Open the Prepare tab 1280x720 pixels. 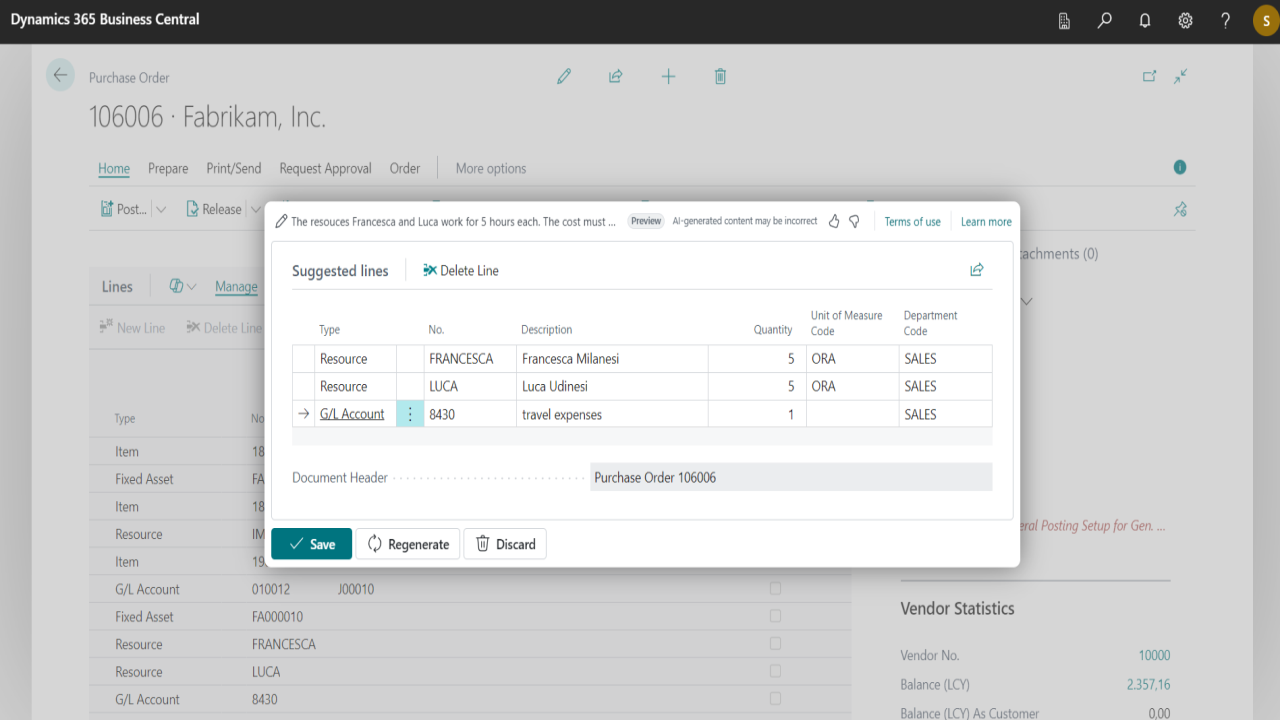[x=168, y=168]
